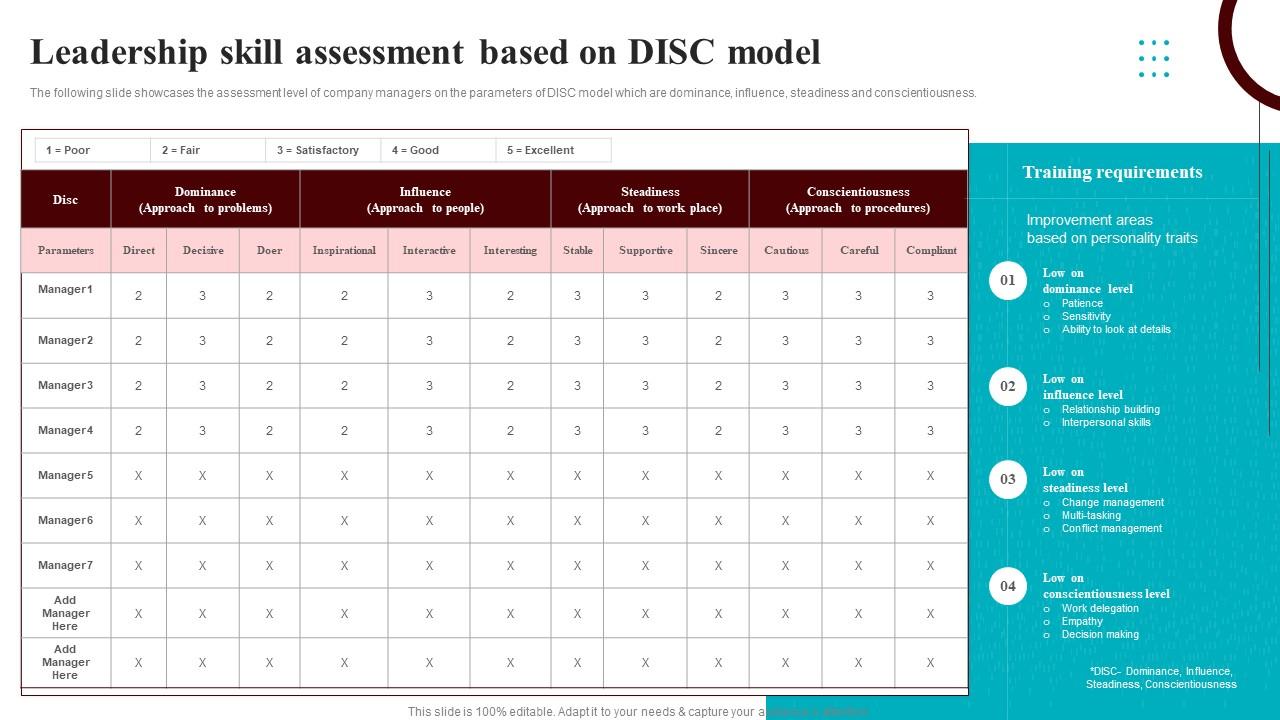
Task: Click the '3 = Satisfactory' rating box
Action: click(320, 149)
